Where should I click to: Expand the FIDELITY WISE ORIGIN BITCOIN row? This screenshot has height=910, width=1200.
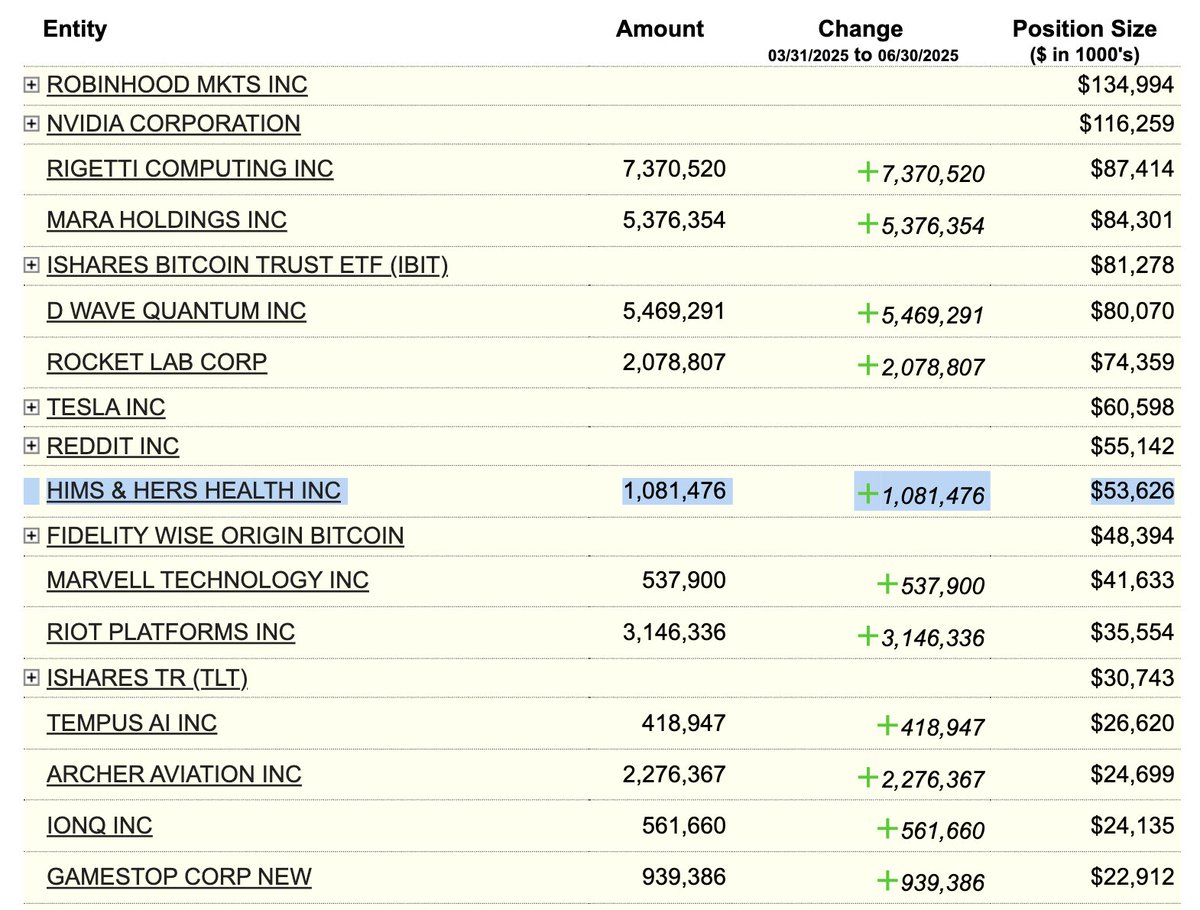pos(31,537)
